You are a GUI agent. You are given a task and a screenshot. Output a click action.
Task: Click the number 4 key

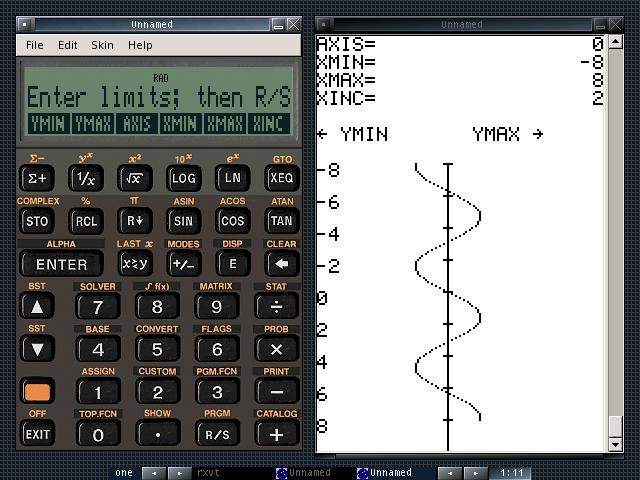(x=98, y=349)
